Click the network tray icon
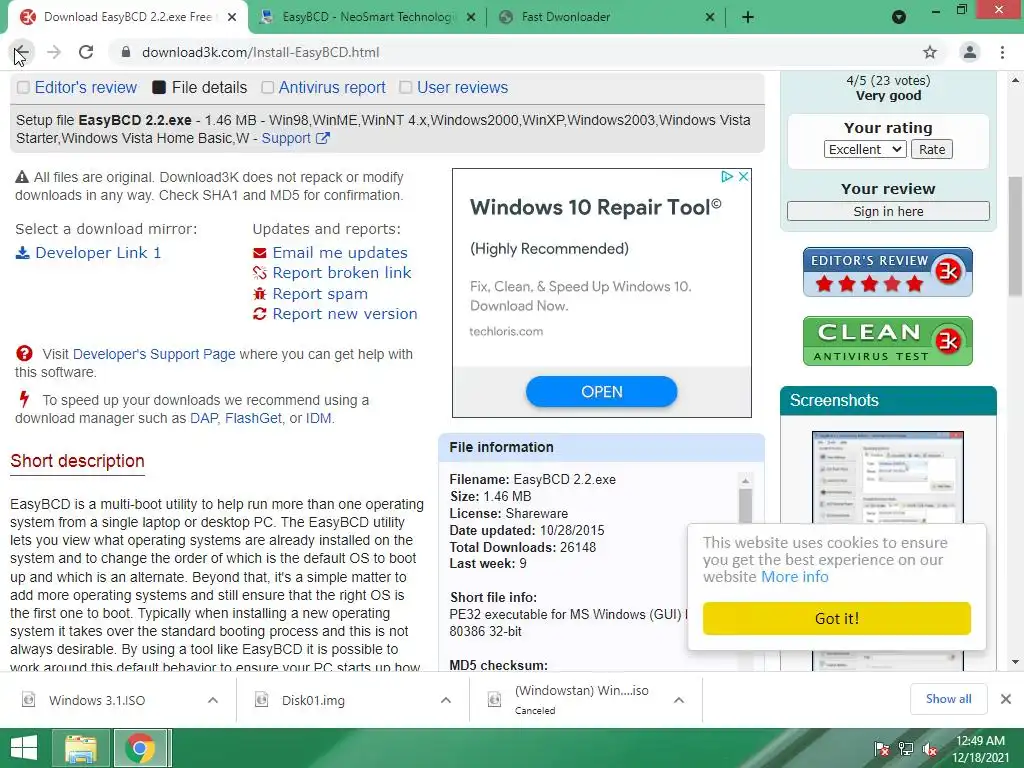Image resolution: width=1024 pixels, height=768 pixels. 906,749
